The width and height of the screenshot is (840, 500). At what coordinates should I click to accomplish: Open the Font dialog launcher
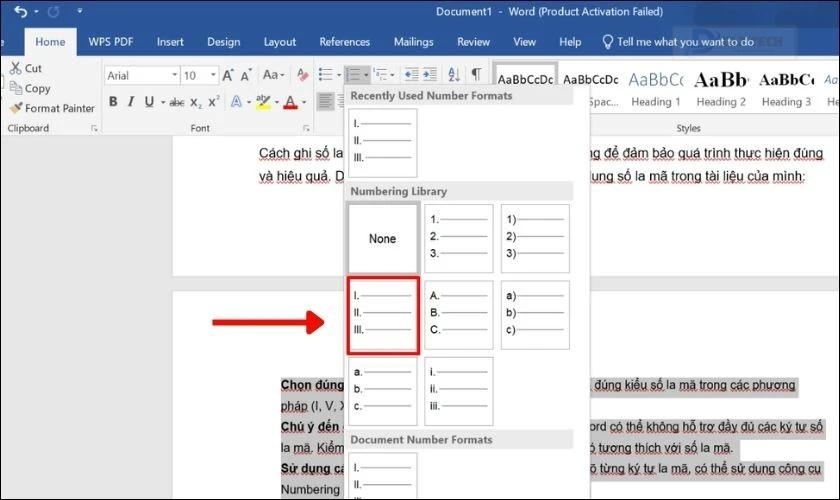(306, 128)
